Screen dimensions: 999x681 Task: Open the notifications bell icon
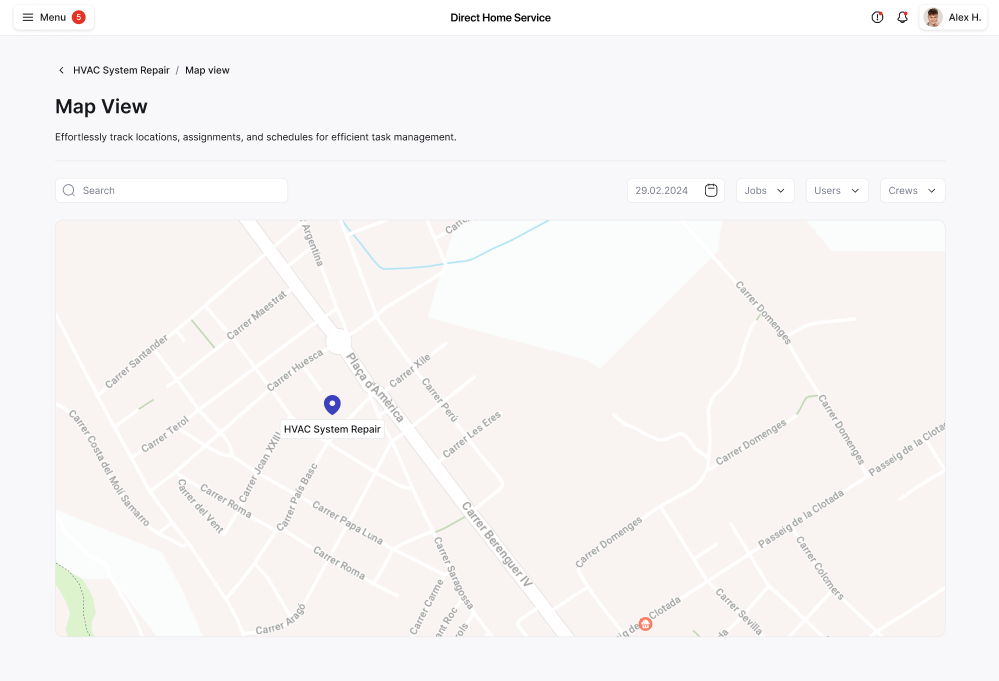tap(902, 17)
